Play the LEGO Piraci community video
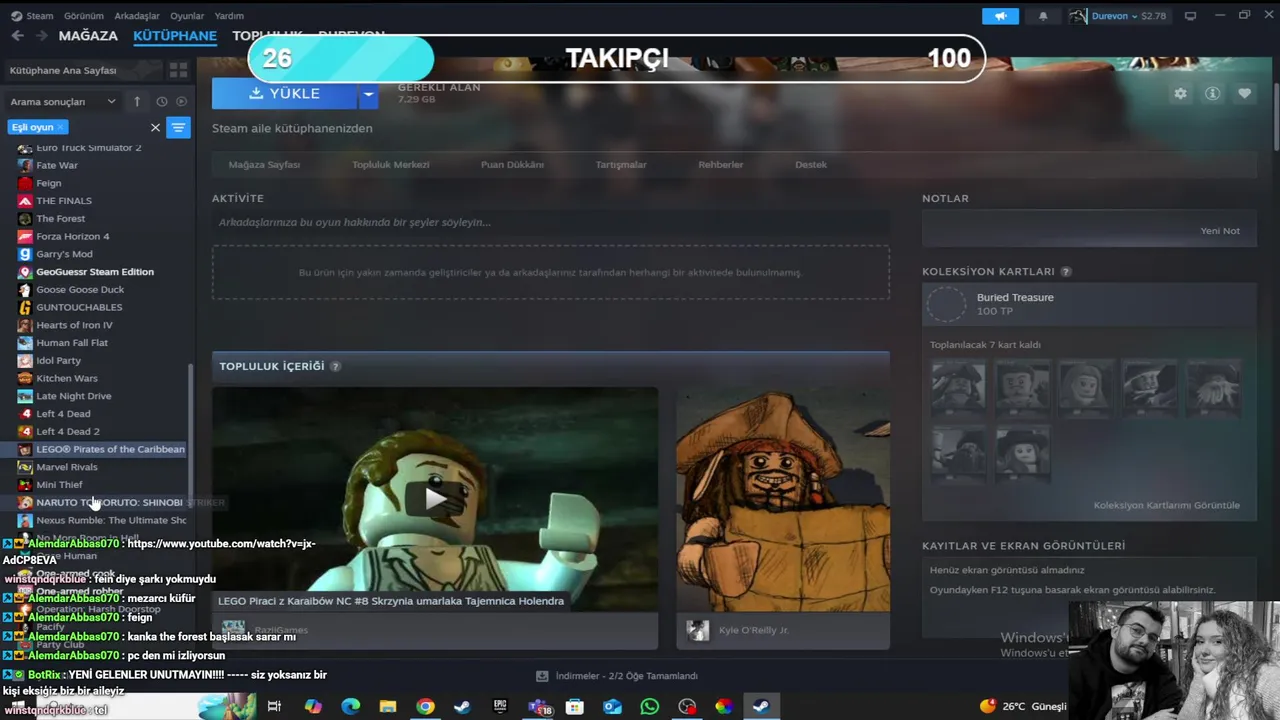This screenshot has height=720, width=1280. (x=435, y=498)
